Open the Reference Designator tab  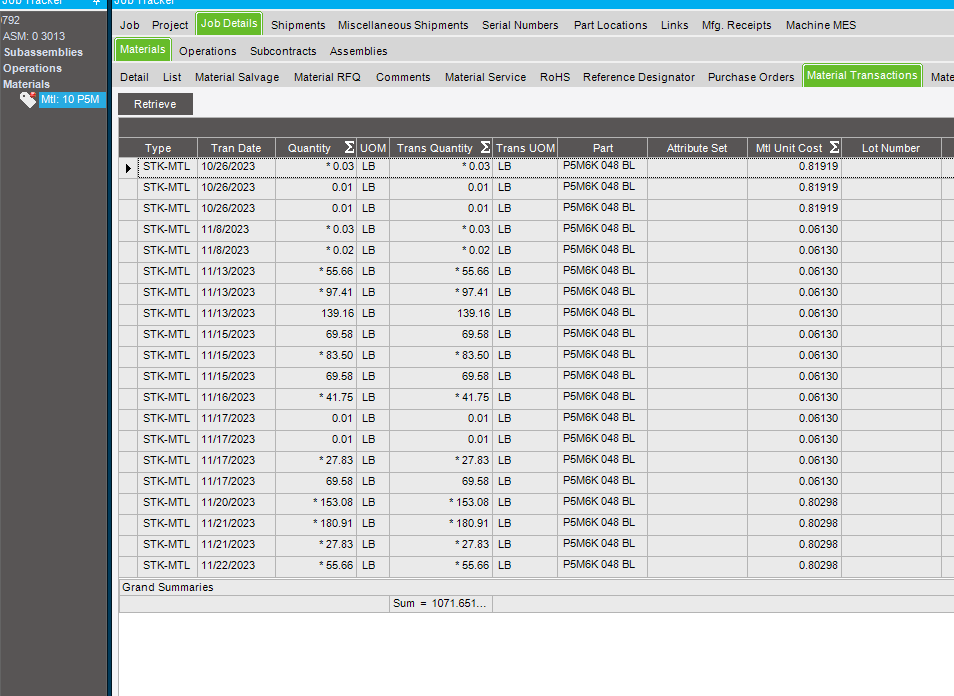[x=638, y=77]
